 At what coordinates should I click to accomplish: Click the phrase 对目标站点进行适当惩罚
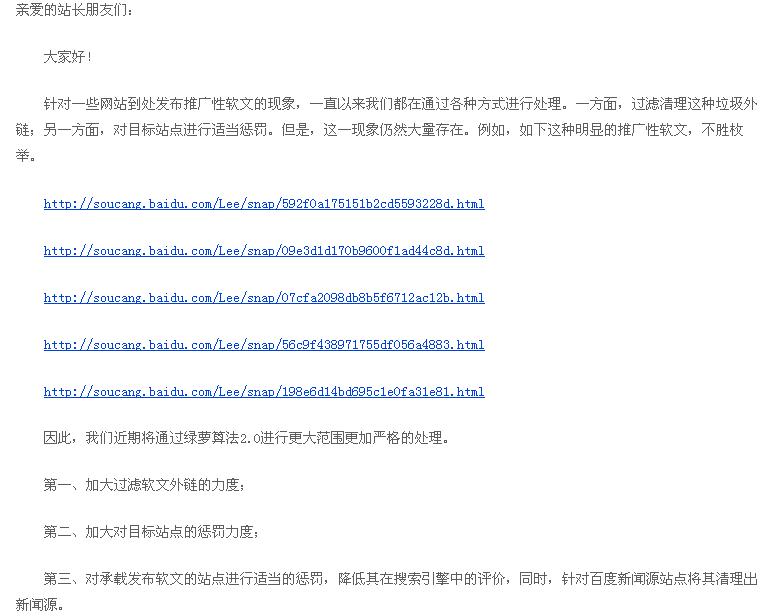190,130
